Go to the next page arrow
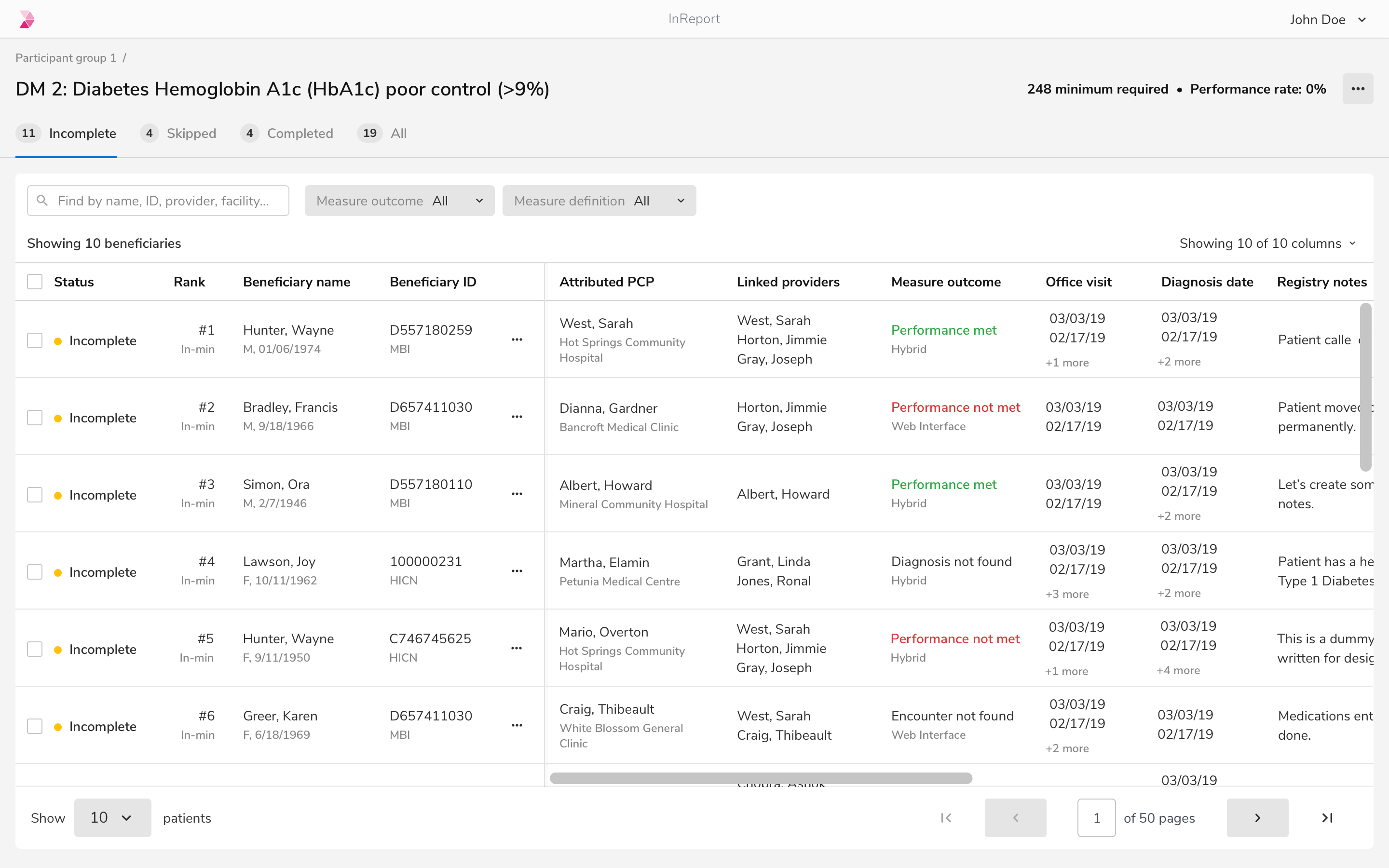 [x=1257, y=817]
